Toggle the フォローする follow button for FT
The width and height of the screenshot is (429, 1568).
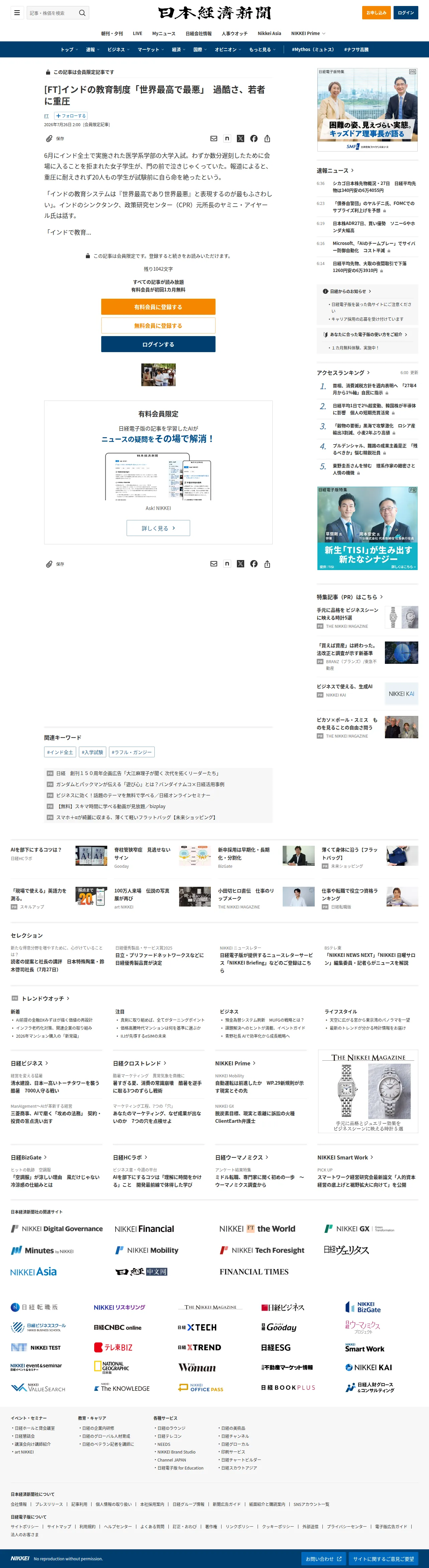pyautogui.click(x=71, y=116)
